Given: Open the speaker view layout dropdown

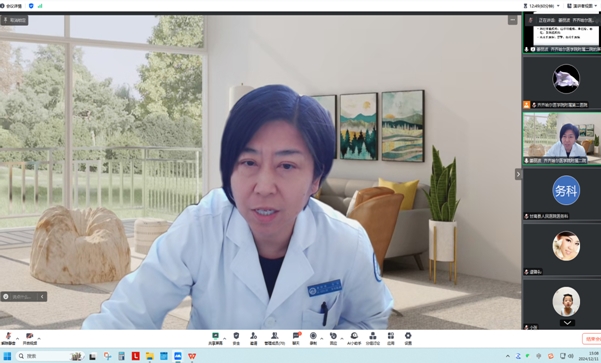Looking at the screenshot, I should coord(582,6).
